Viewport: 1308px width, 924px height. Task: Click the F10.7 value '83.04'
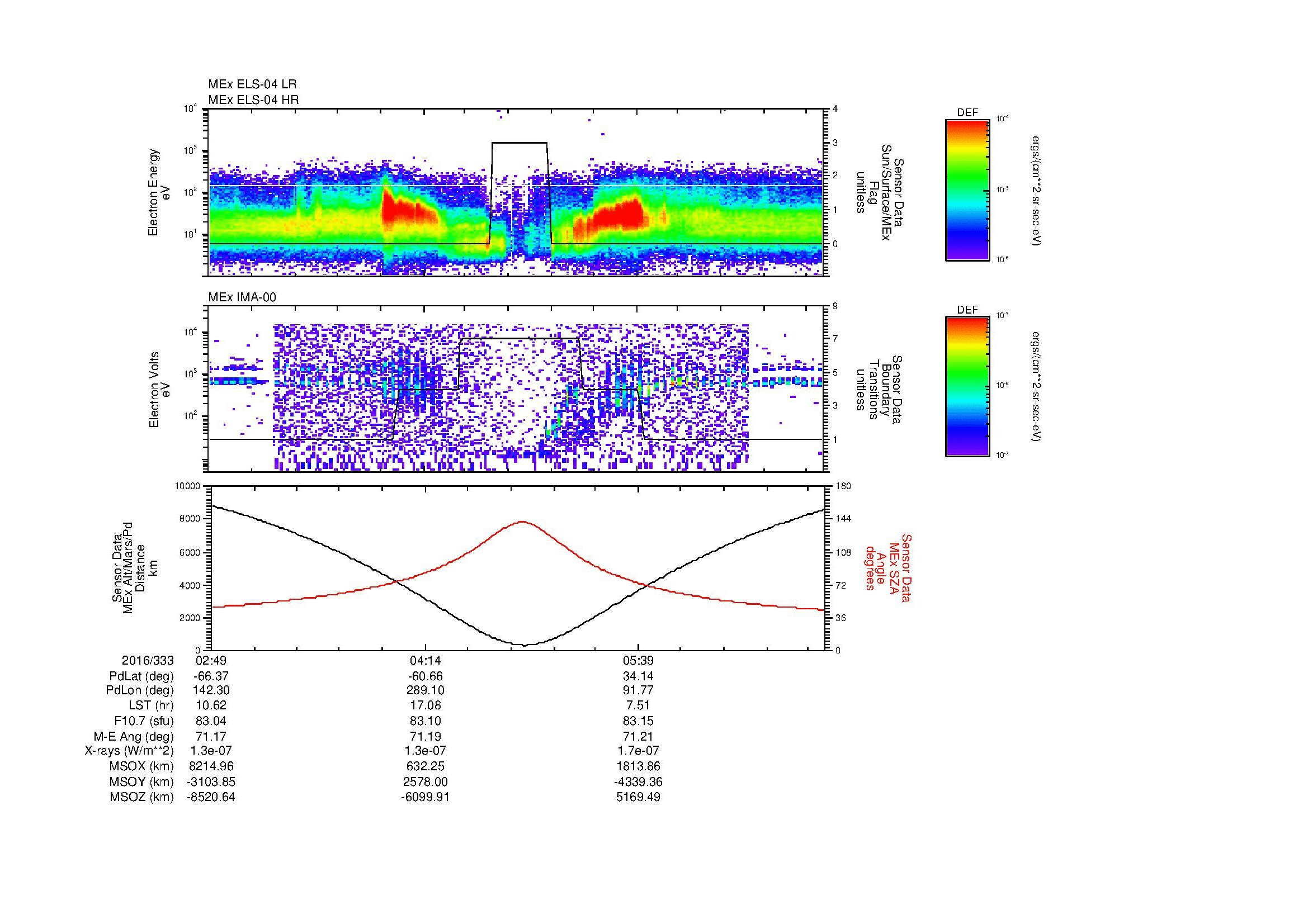click(211, 721)
